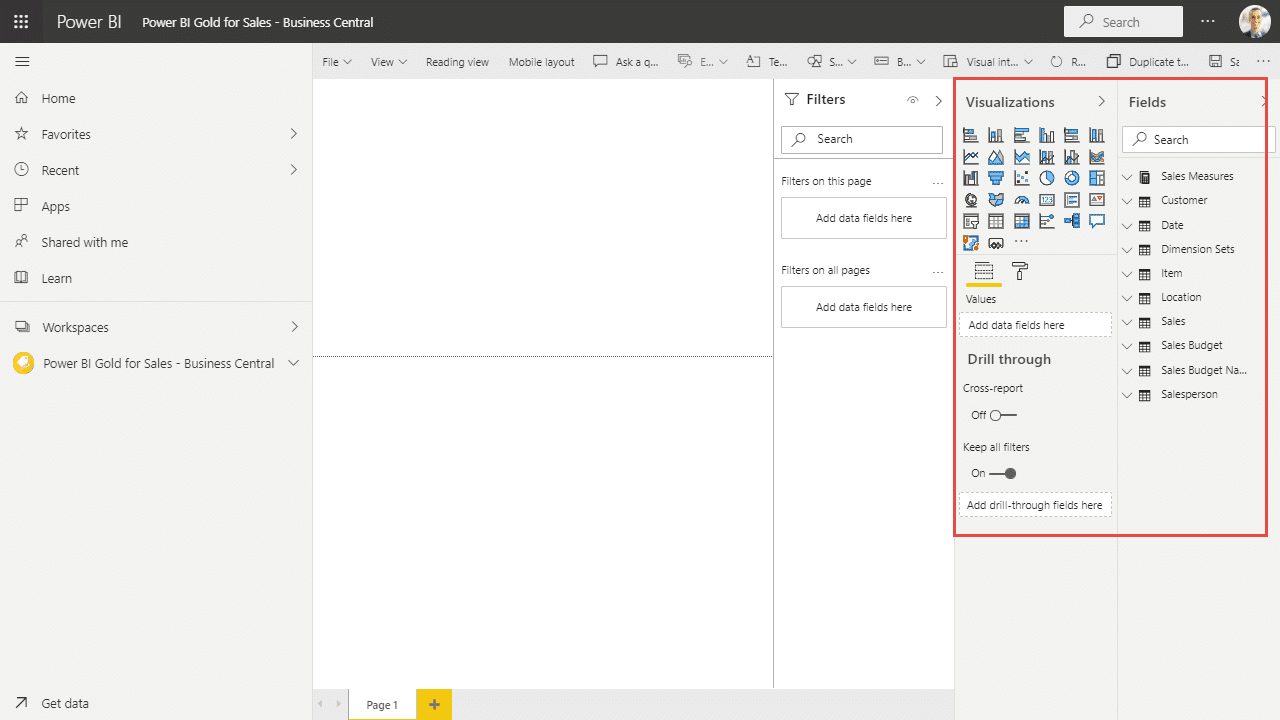Select the Filled map visual
Screen dimensions: 1280x720
[996, 200]
